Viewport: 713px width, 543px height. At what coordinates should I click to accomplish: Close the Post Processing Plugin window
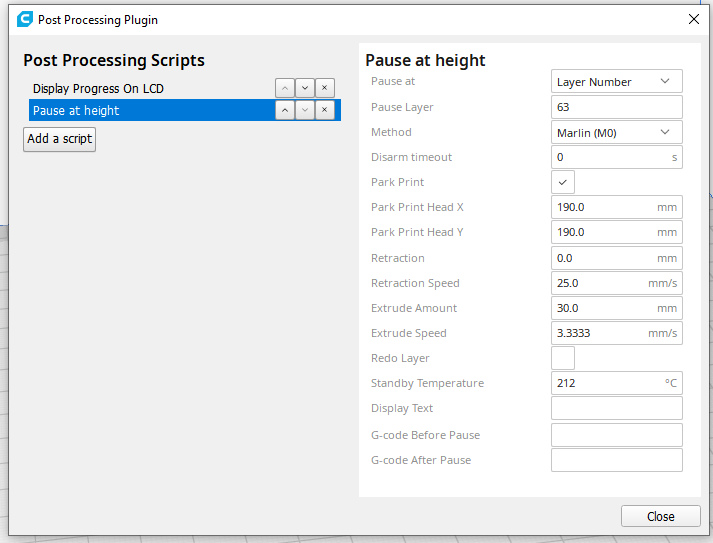coord(694,19)
